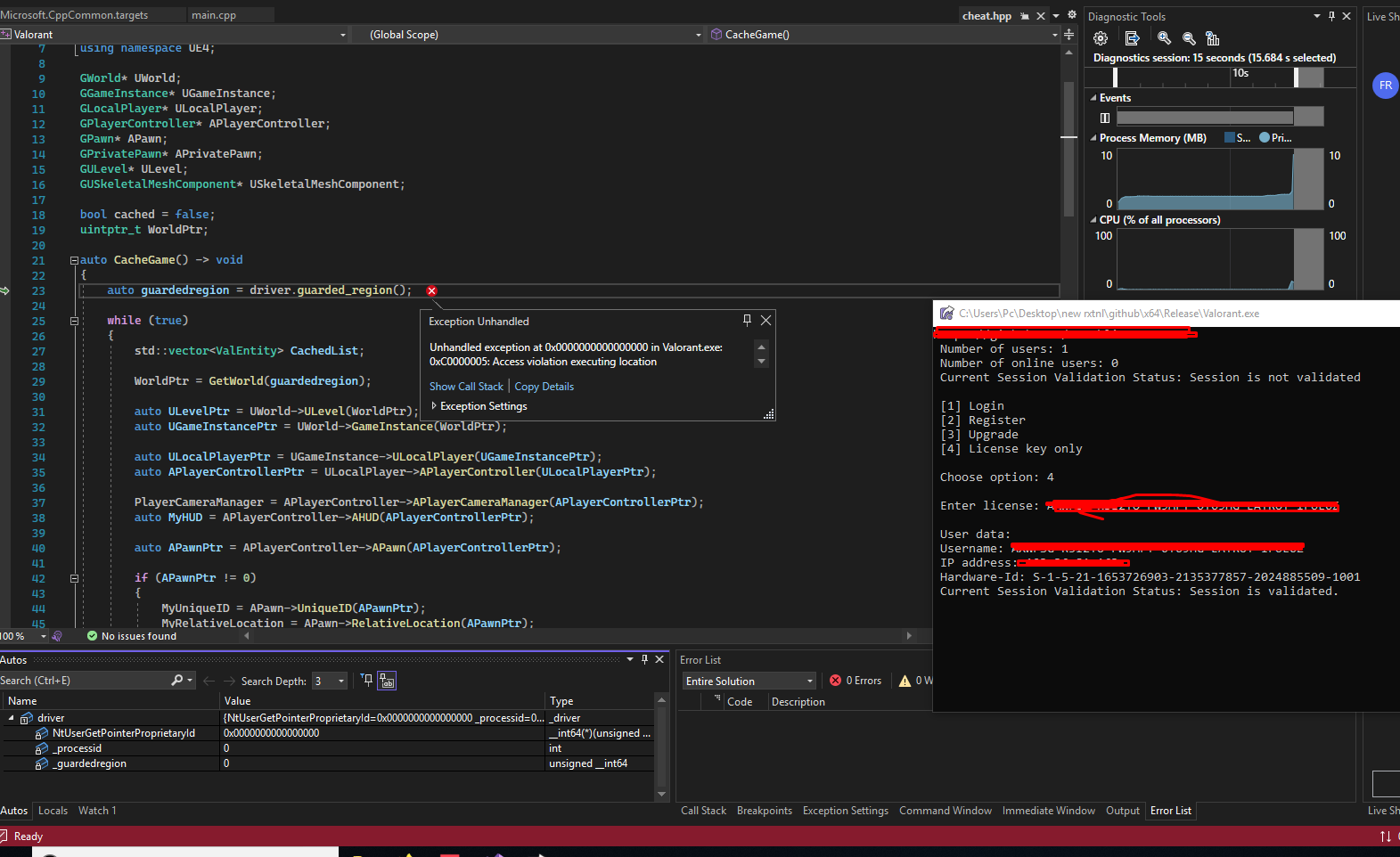Close the Diagnostic Tools panel
This screenshot has width=1400, height=857.
[x=1347, y=16]
